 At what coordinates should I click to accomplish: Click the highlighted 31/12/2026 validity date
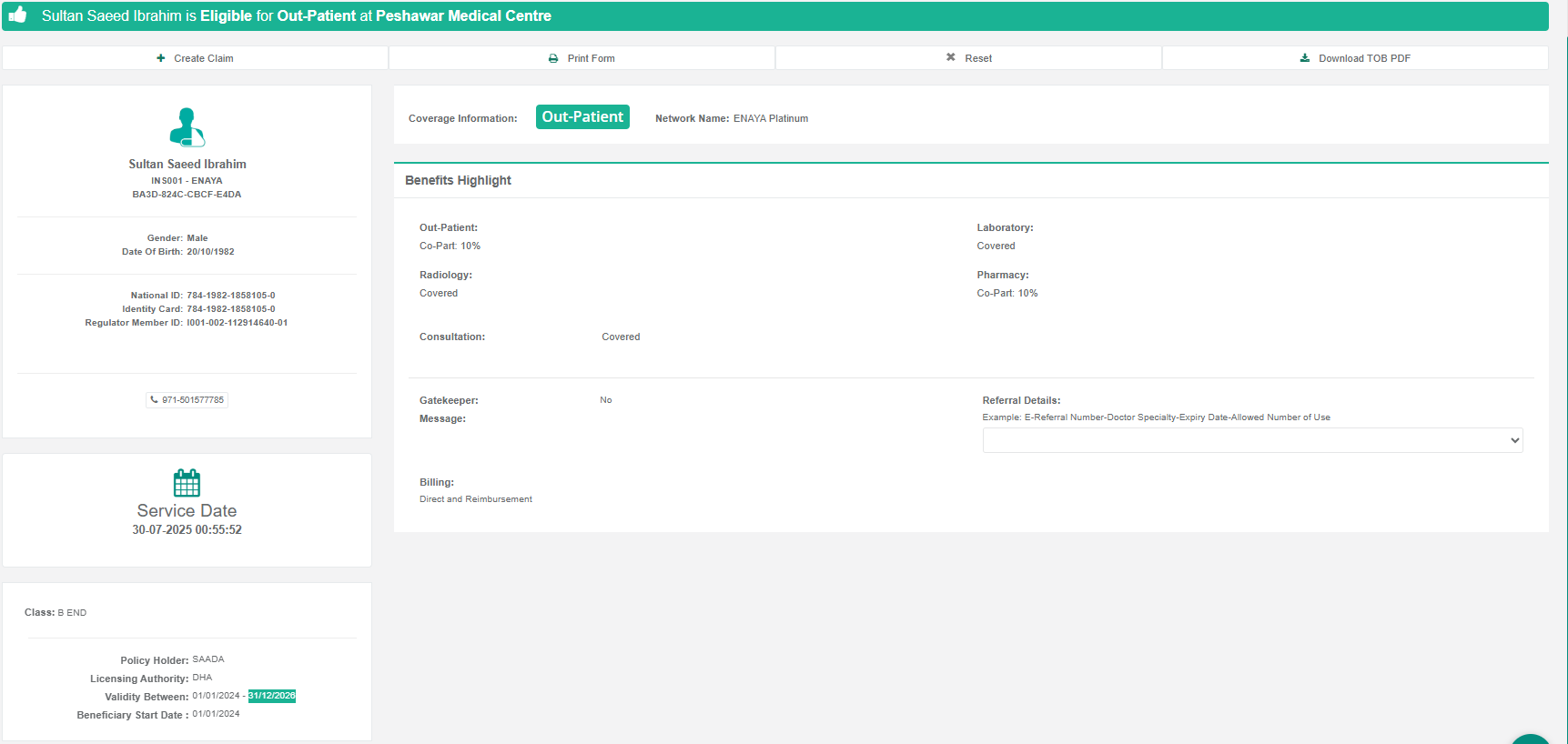[x=272, y=696]
